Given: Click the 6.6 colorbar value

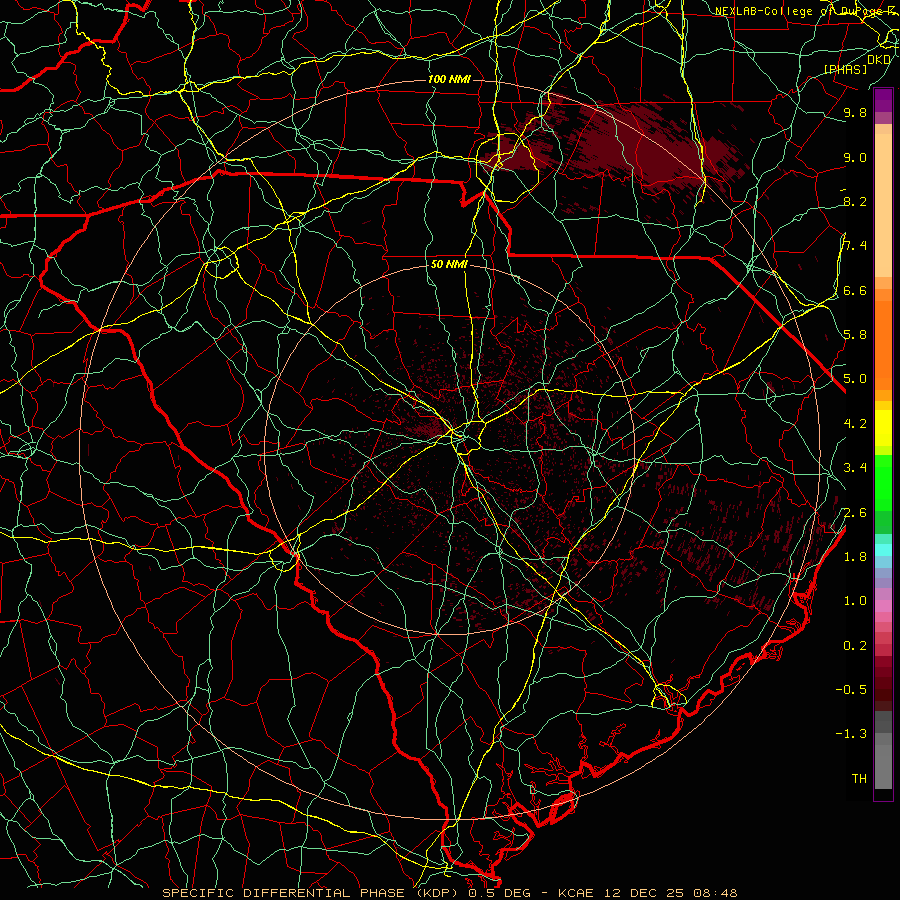Looking at the screenshot, I should pos(855,290).
